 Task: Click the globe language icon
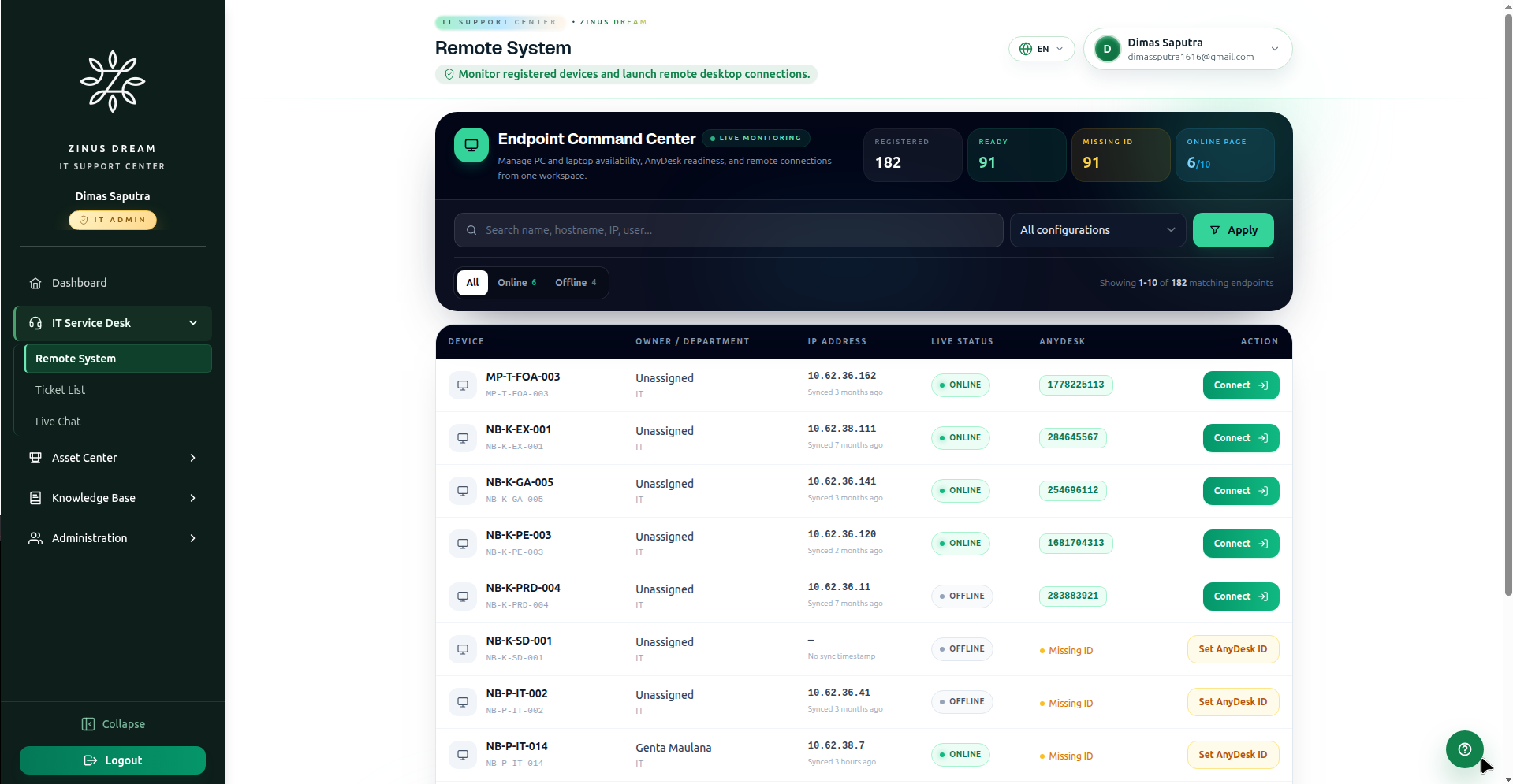1026,49
